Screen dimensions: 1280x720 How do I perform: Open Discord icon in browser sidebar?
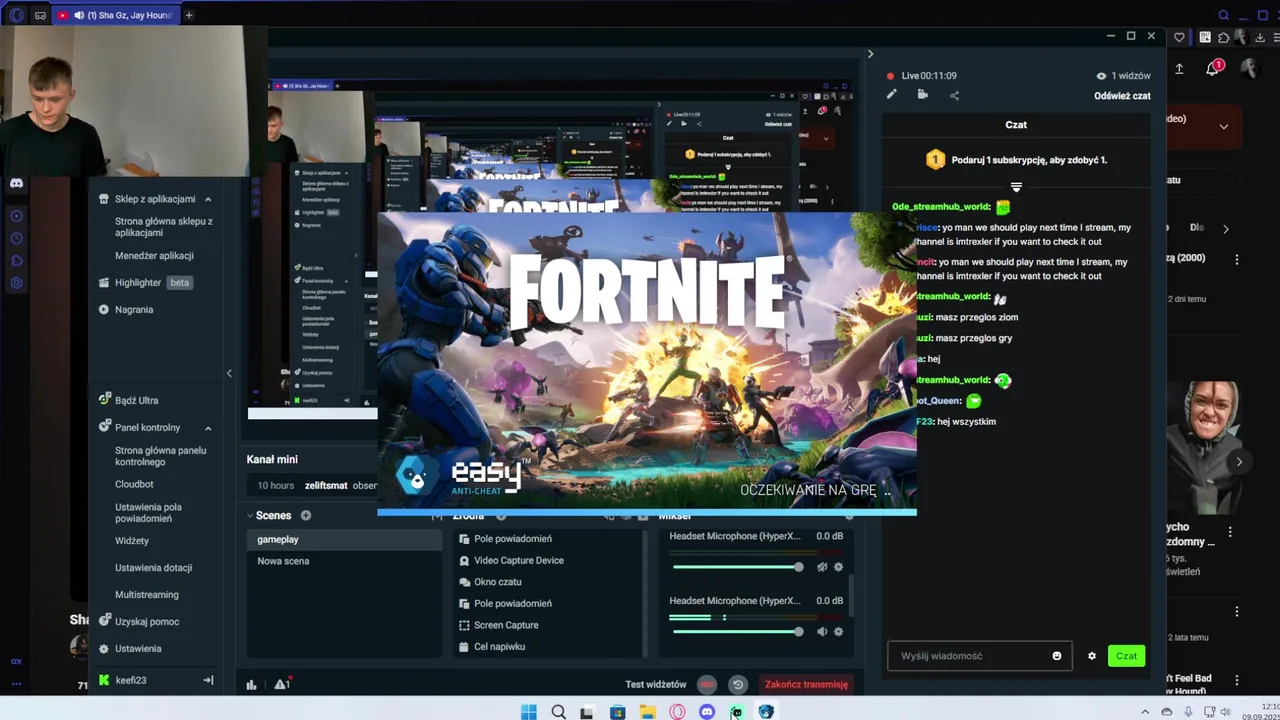[x=16, y=183]
